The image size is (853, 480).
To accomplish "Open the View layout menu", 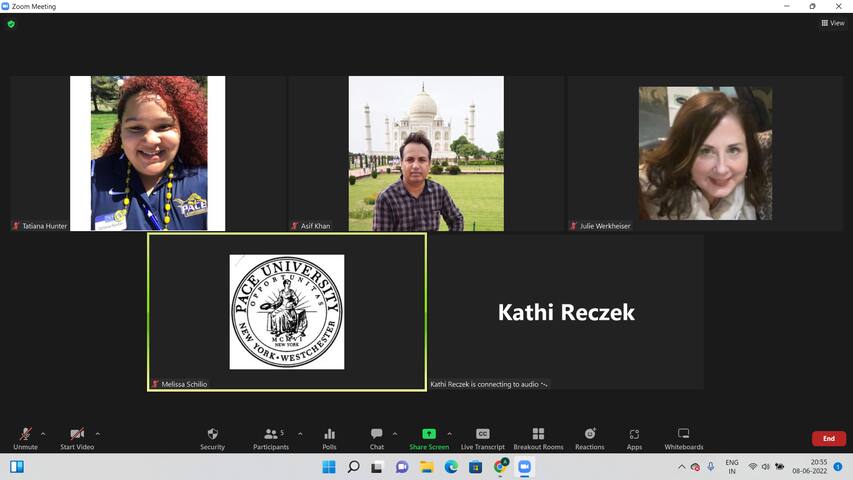I will click(832, 23).
